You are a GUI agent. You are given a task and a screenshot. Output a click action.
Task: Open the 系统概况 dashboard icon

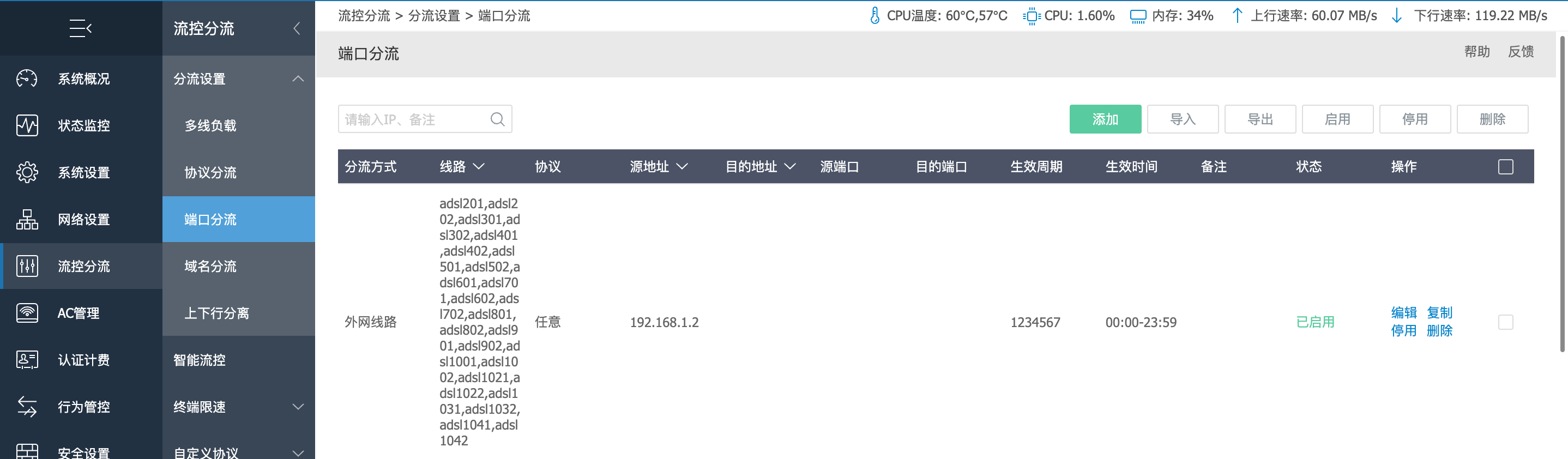pos(27,78)
